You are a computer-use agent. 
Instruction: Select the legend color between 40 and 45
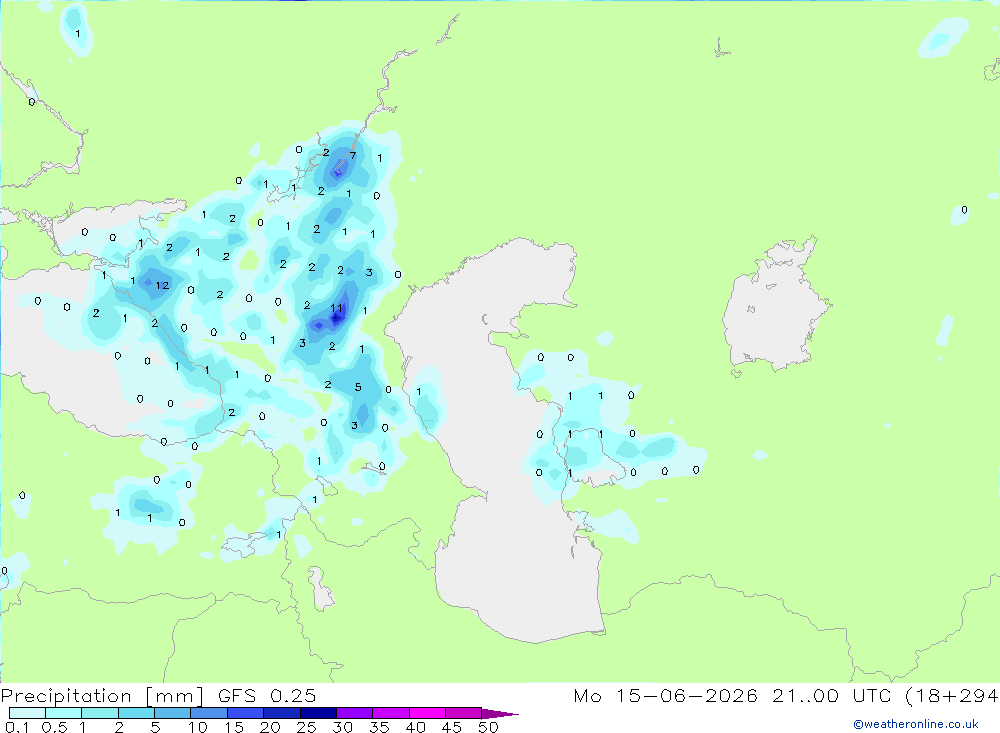427,713
